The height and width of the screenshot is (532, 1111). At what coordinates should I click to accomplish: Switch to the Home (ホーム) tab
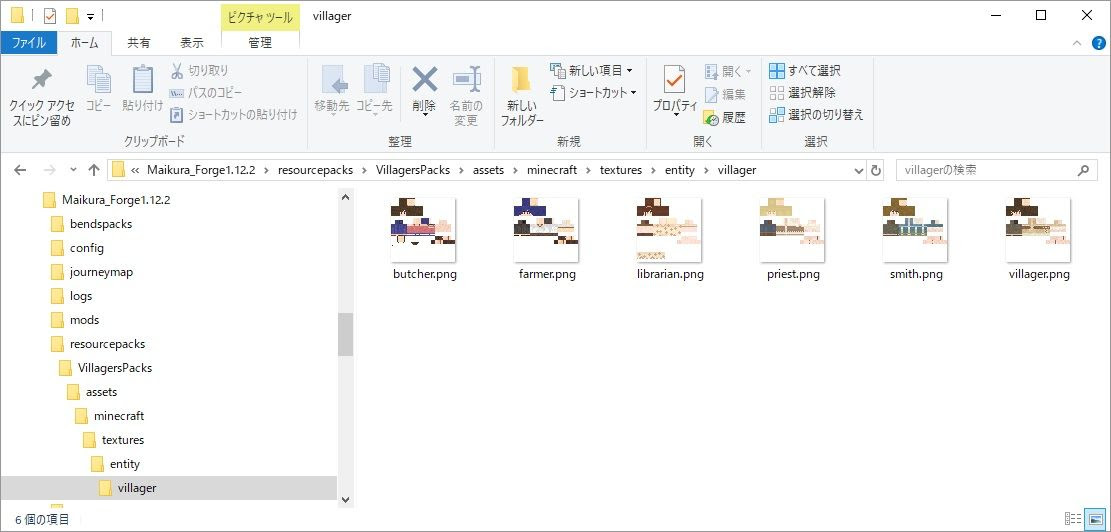click(84, 43)
